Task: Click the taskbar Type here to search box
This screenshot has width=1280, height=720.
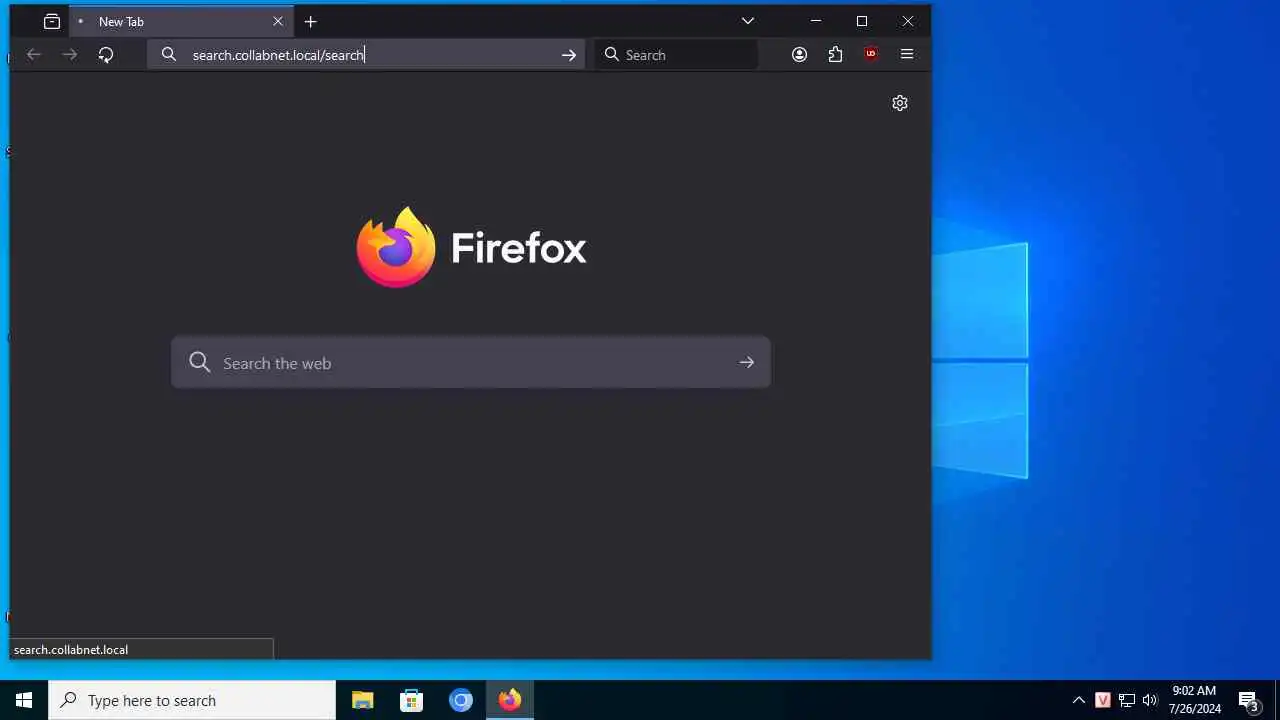Action: coord(192,700)
